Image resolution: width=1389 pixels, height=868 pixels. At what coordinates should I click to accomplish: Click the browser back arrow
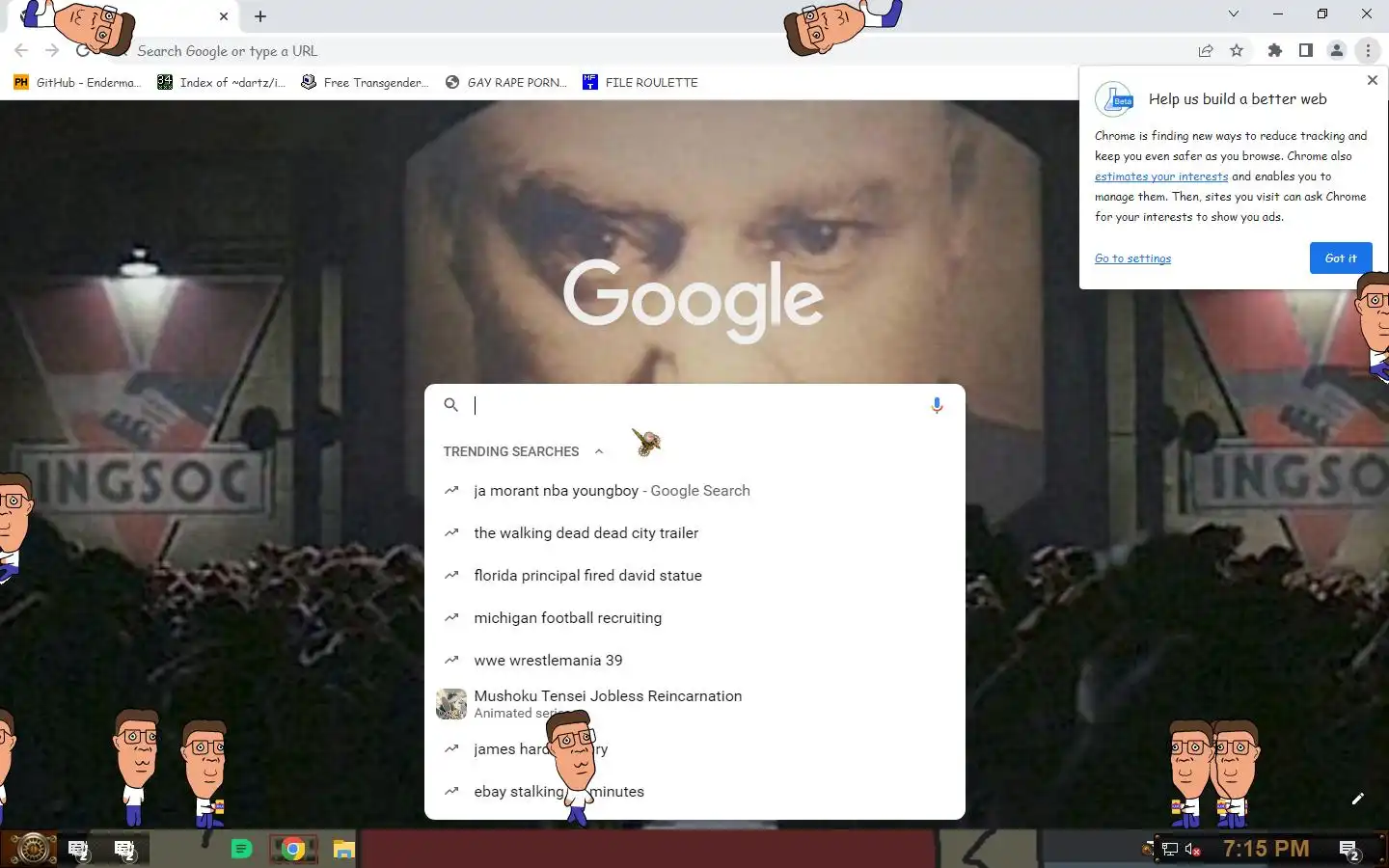coord(21,50)
